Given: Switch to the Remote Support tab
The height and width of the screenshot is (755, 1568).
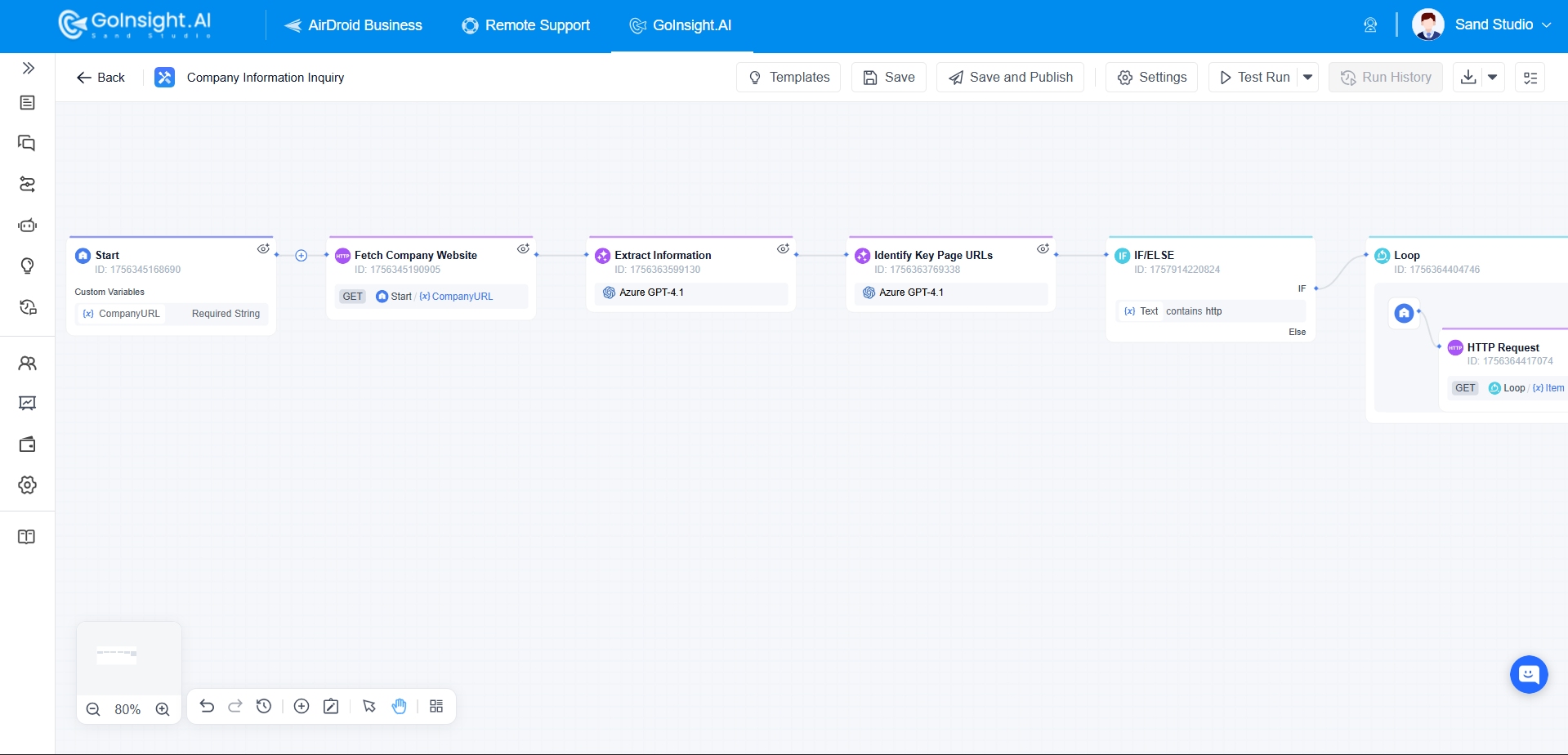Looking at the screenshot, I should click(525, 25).
